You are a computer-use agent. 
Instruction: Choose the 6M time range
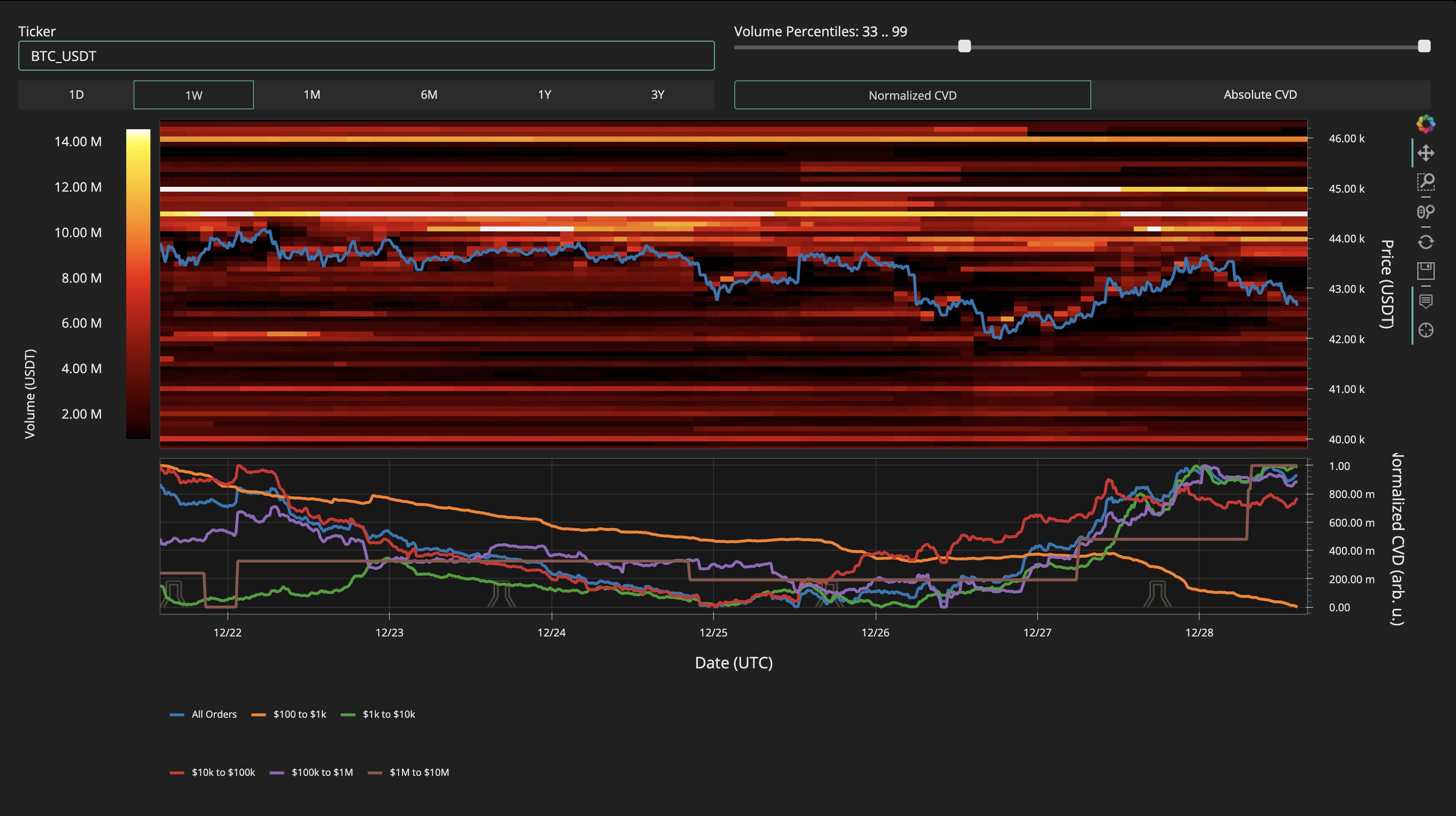429,94
